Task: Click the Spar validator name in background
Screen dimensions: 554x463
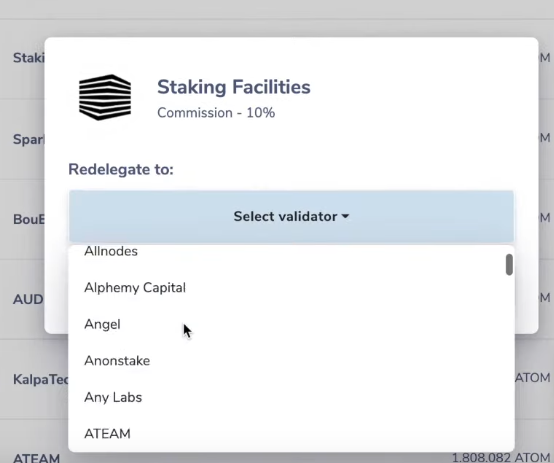Action: [29, 139]
